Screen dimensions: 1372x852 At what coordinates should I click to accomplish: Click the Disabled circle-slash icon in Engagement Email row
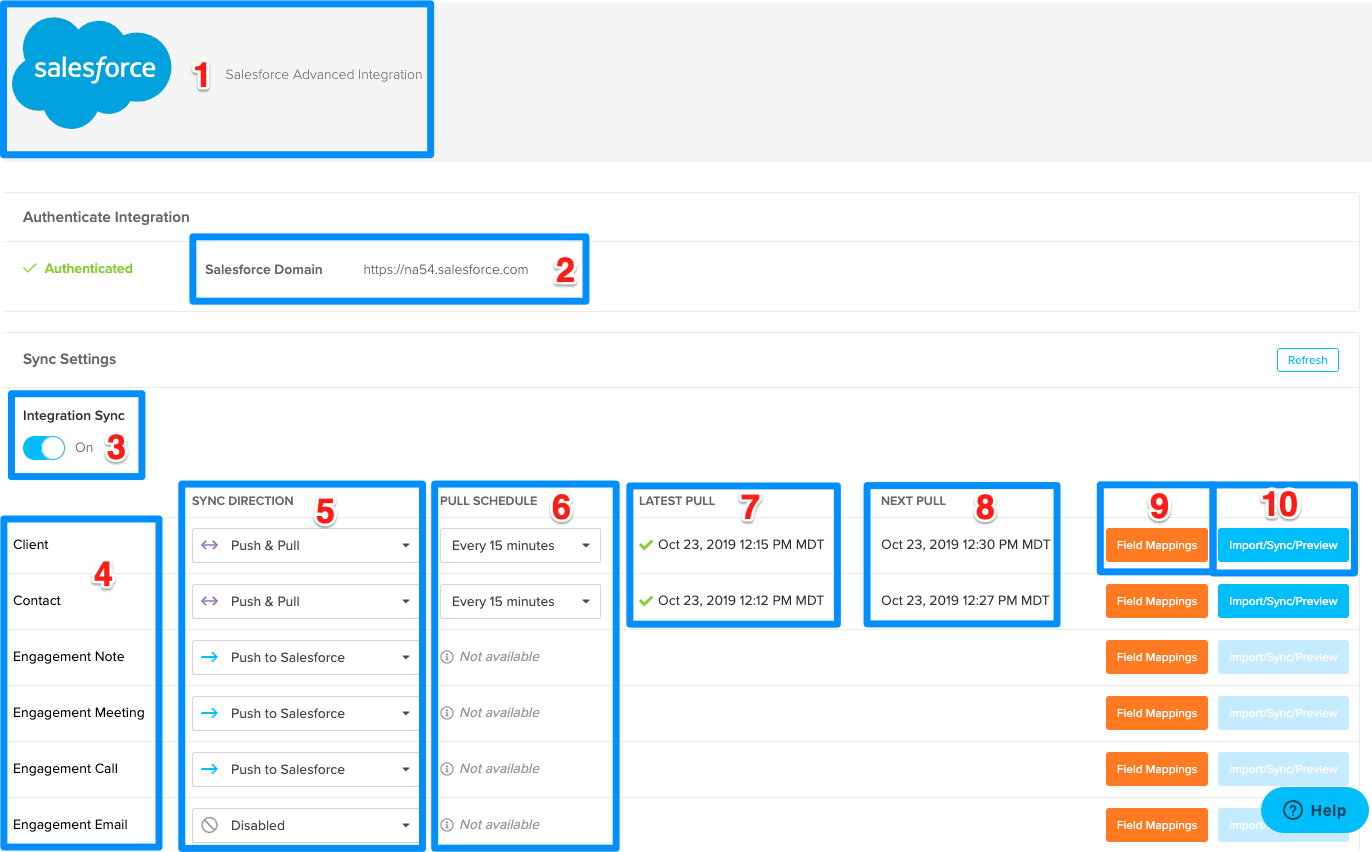210,825
